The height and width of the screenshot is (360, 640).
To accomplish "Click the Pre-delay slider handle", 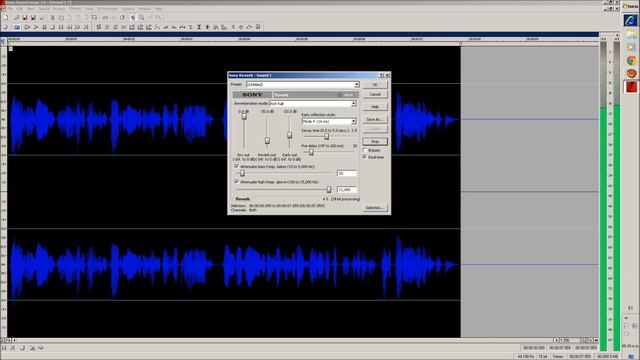I will (x=311, y=152).
